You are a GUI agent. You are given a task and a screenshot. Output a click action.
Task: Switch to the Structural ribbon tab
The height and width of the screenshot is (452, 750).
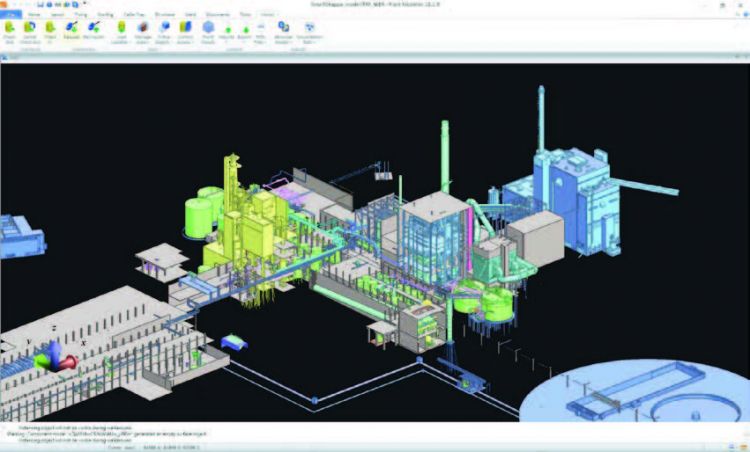pyautogui.click(x=165, y=14)
